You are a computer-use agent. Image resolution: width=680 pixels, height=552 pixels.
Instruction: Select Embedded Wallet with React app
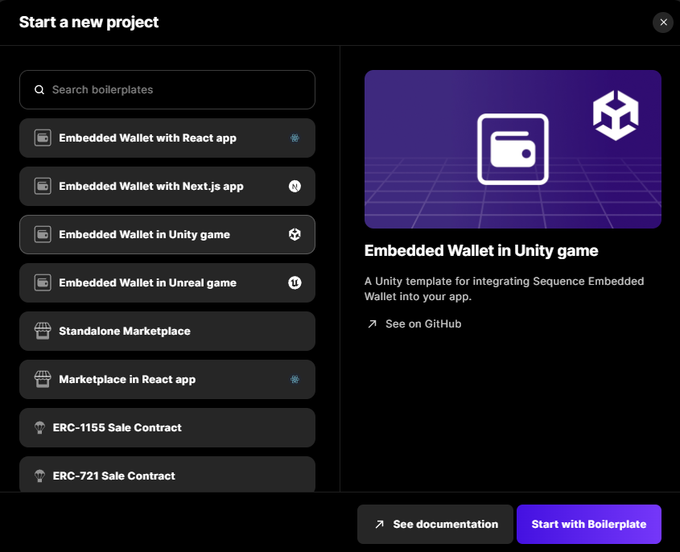167,138
